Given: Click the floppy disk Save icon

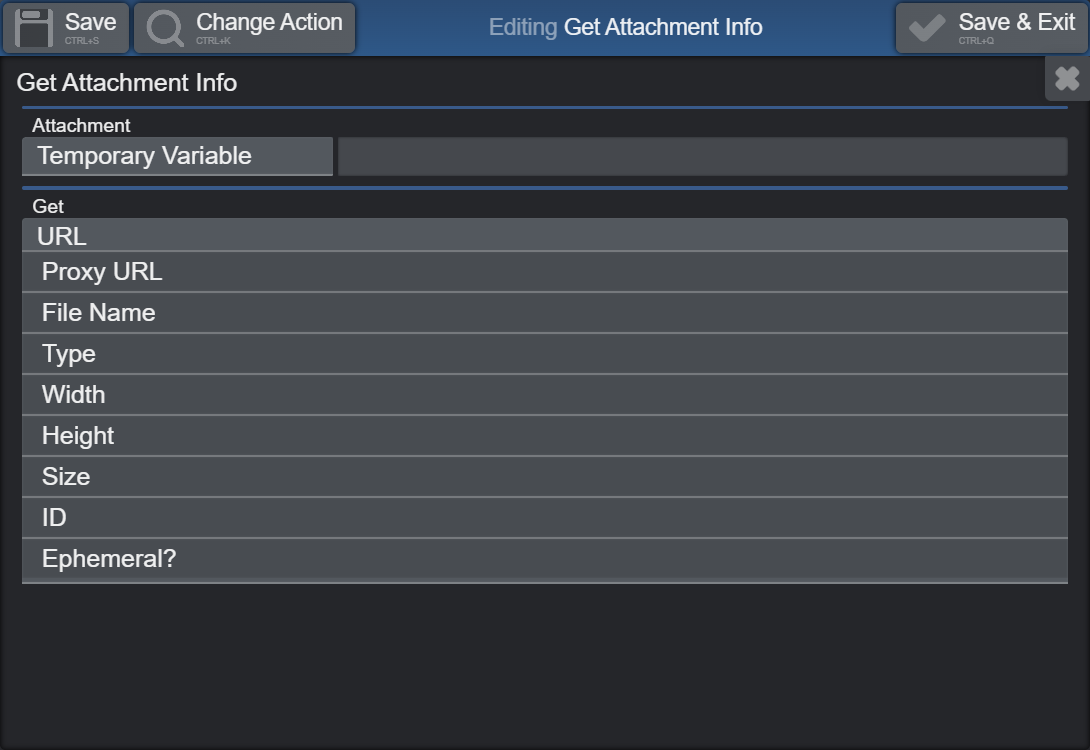Looking at the screenshot, I should coord(33,28).
